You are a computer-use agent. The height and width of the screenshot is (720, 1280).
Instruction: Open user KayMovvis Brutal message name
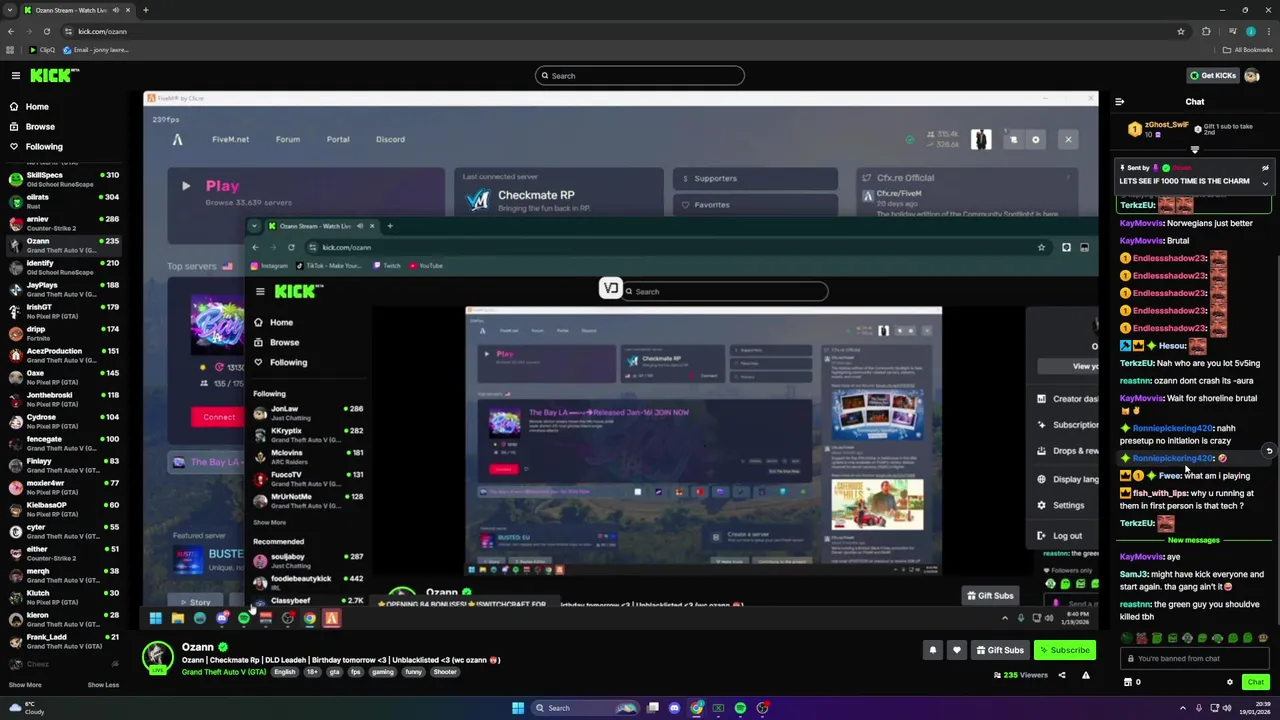tap(1141, 241)
